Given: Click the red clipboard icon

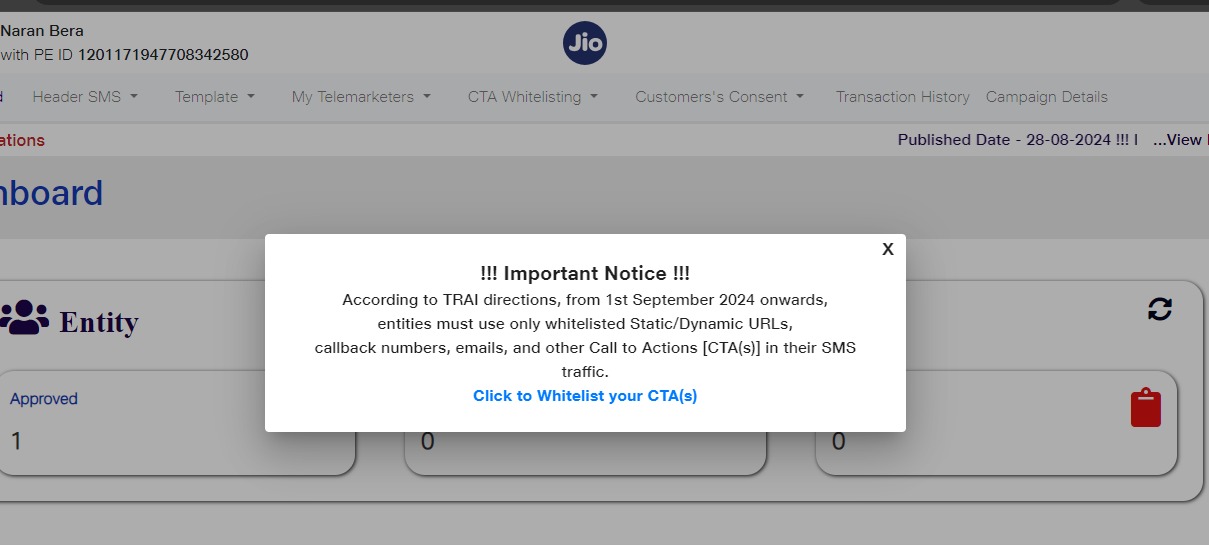Looking at the screenshot, I should click(1145, 408).
